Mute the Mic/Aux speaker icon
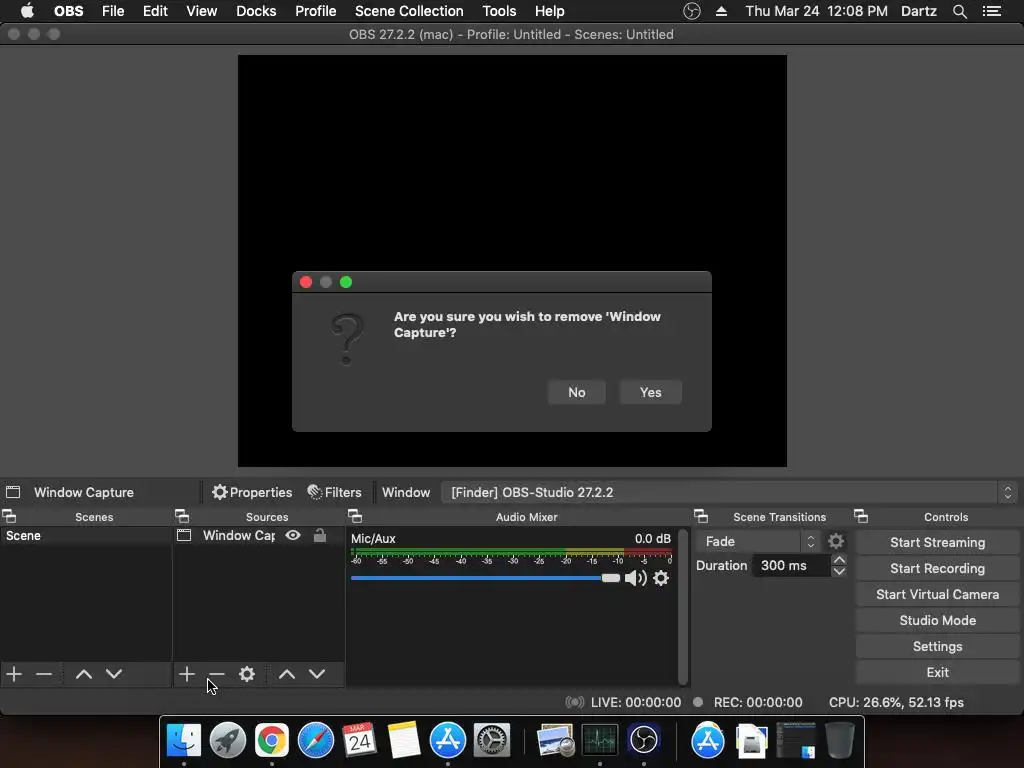The image size is (1024, 768). pos(635,578)
